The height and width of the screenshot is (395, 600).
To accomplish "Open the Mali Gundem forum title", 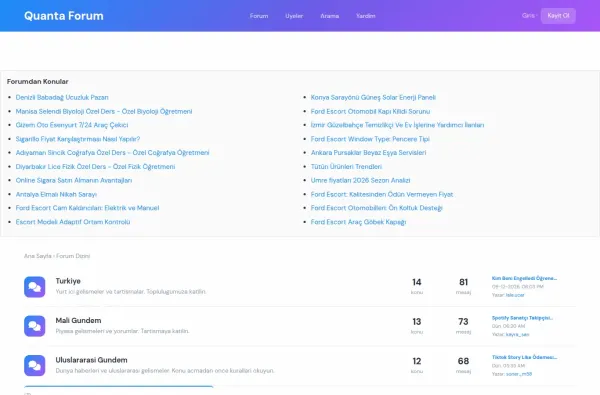I will [78, 320].
